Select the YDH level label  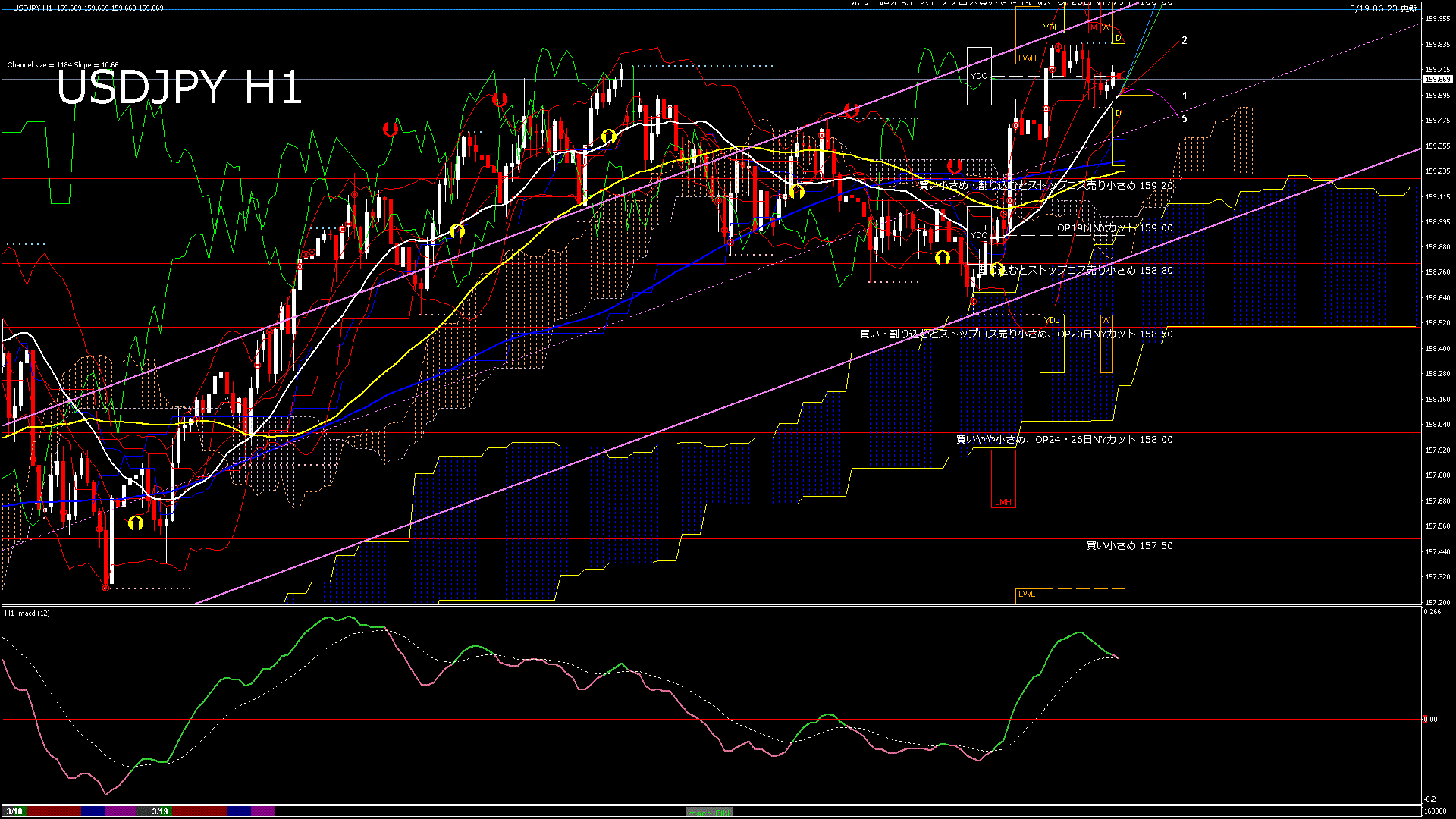tap(1051, 28)
